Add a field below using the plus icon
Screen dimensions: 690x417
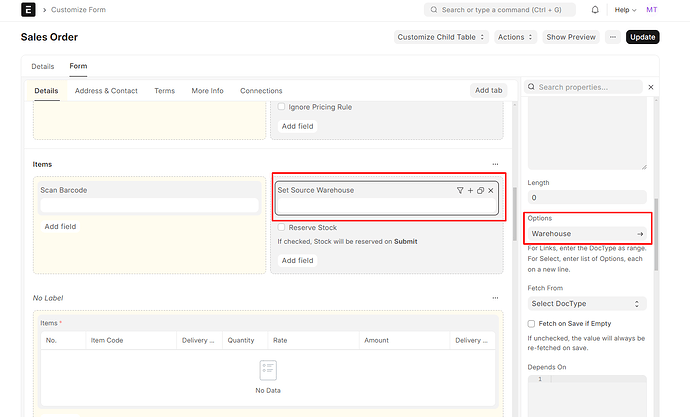[x=470, y=190]
